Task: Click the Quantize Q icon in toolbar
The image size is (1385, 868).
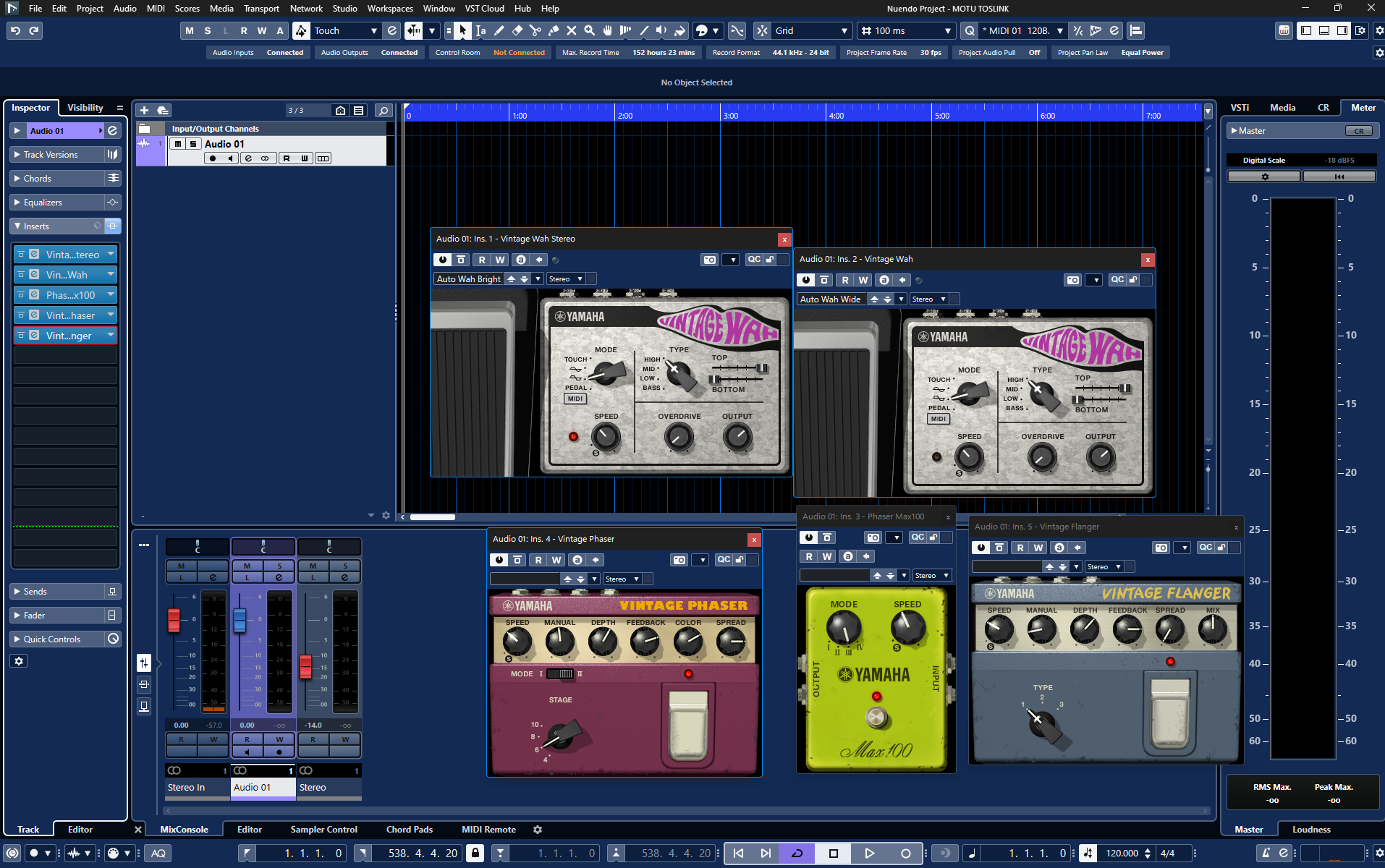Action: [x=970, y=30]
